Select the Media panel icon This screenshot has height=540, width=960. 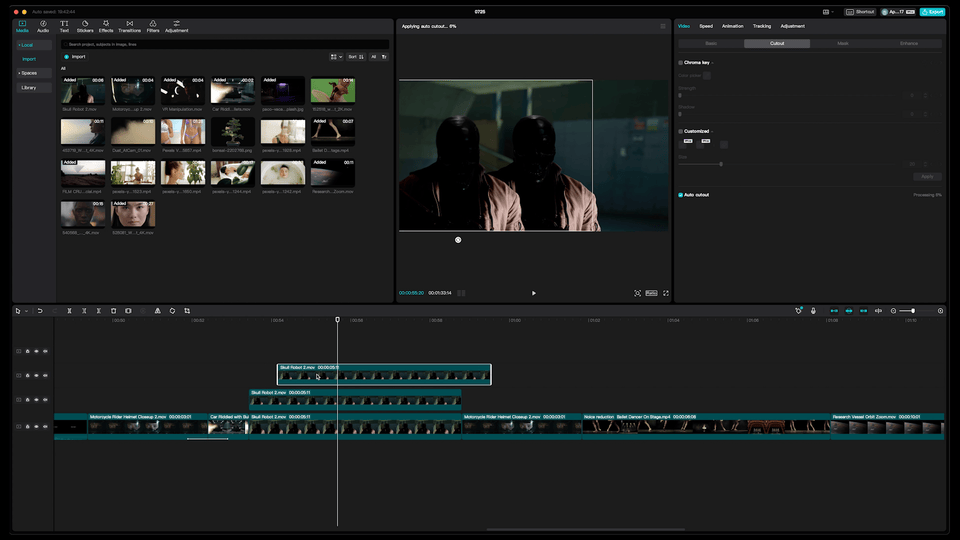pyautogui.click(x=22, y=26)
